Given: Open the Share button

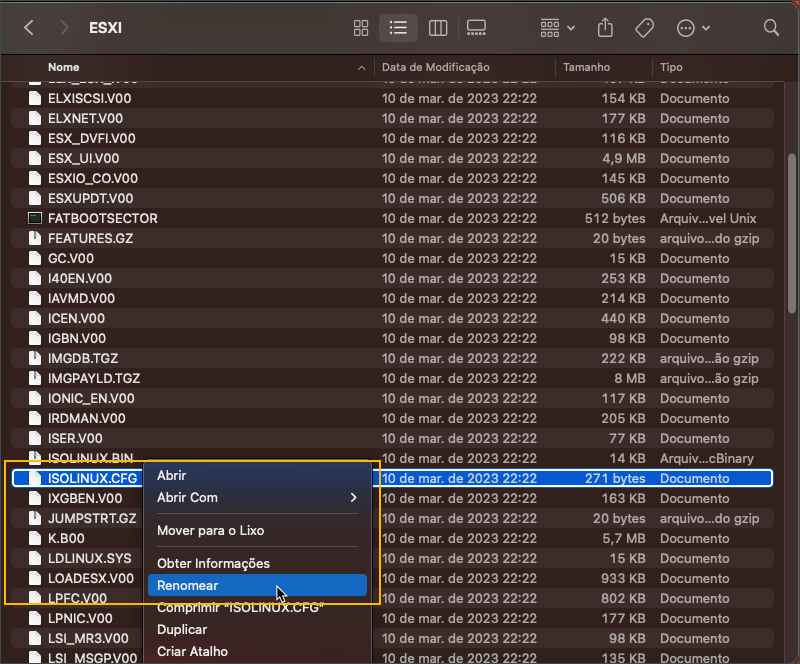Looking at the screenshot, I should tap(605, 28).
